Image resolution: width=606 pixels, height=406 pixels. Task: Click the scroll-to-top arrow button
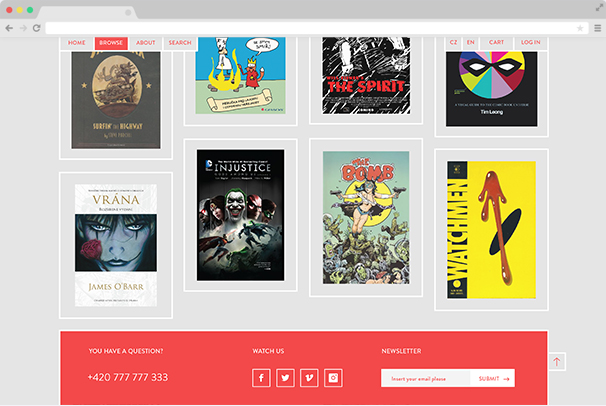558,361
